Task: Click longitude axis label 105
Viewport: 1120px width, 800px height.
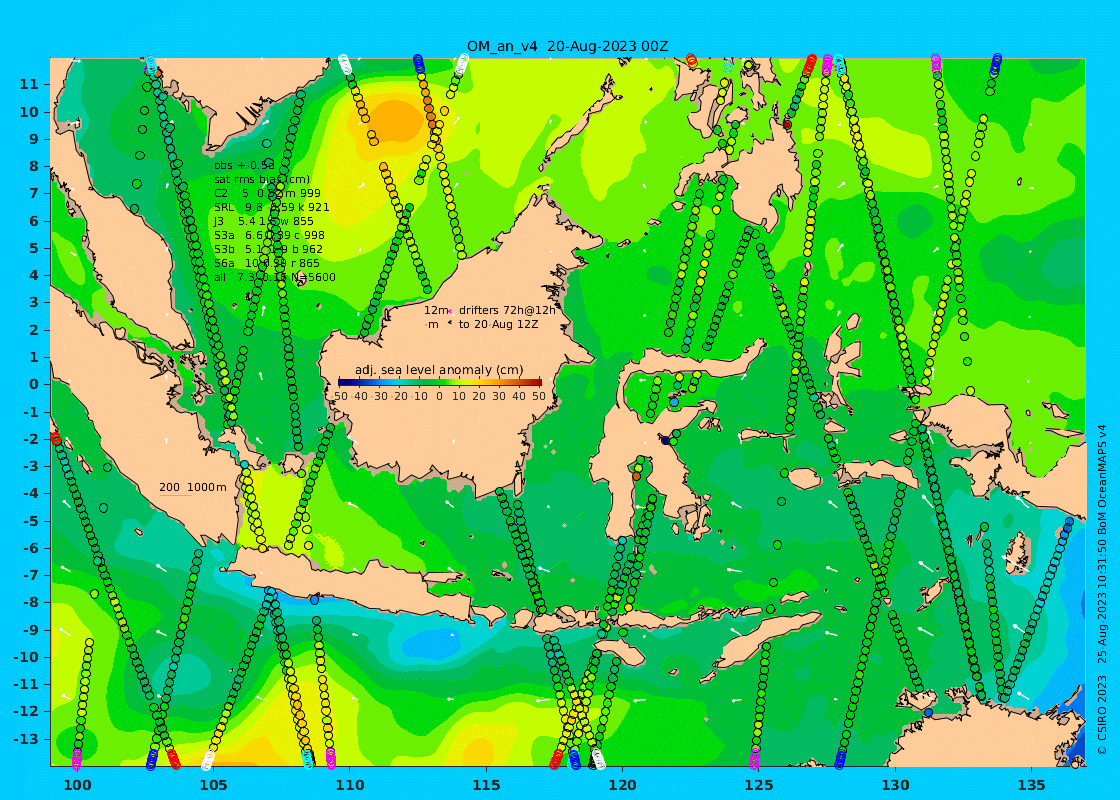Action: click(x=214, y=785)
